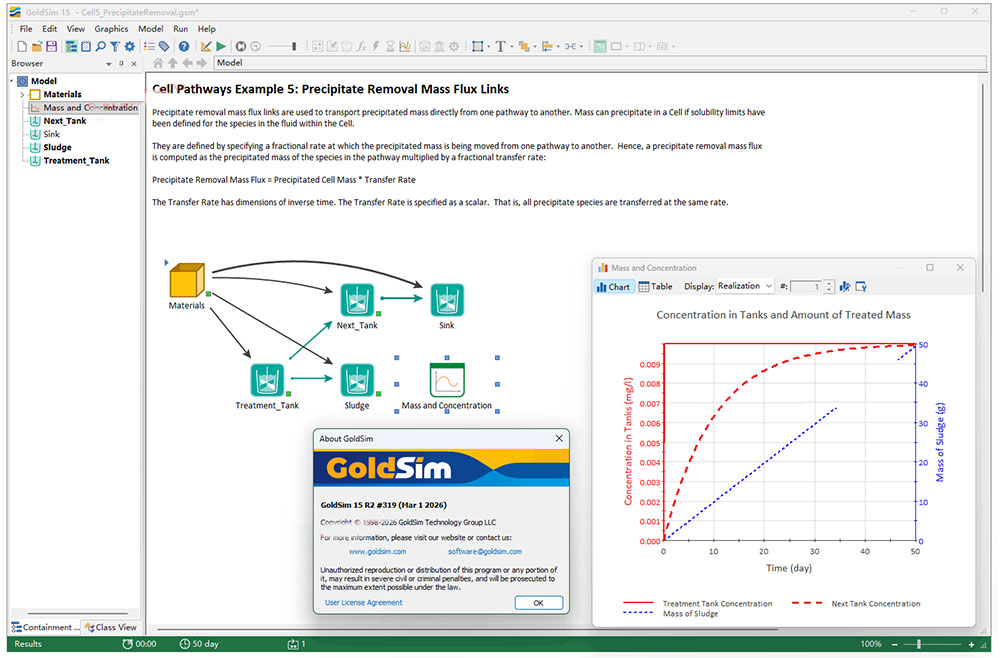
Task: Click the black step-forward circle icon
Action: 240,46
